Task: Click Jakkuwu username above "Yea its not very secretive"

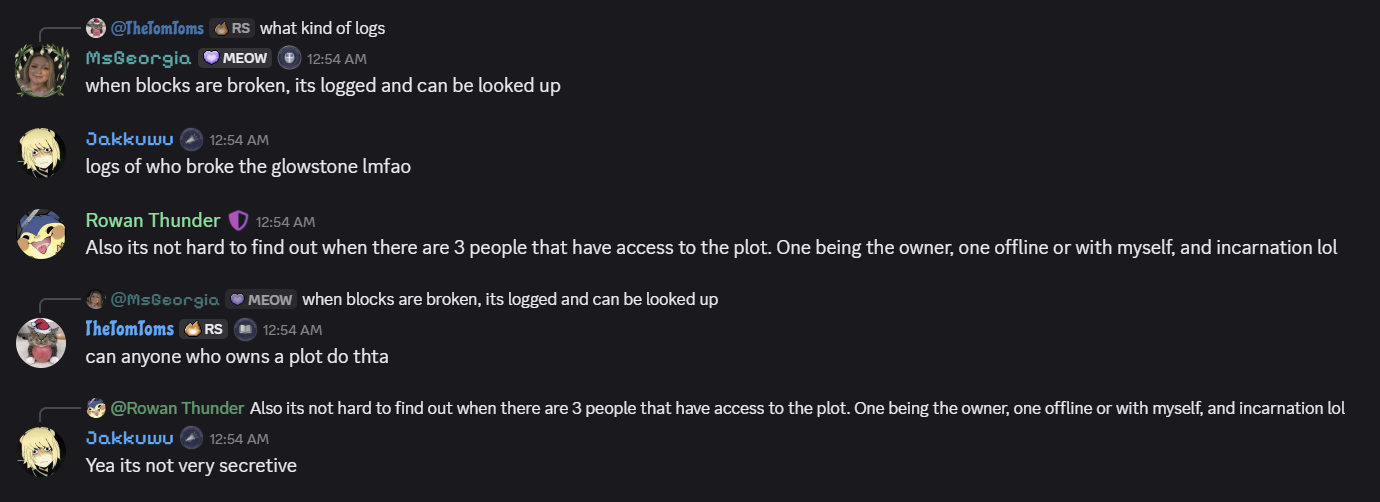Action: click(x=129, y=438)
